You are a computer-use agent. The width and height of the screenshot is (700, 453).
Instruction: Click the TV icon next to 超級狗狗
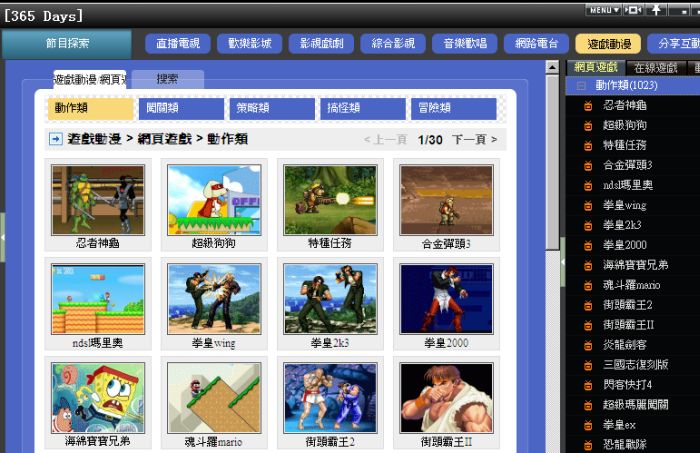(588, 125)
